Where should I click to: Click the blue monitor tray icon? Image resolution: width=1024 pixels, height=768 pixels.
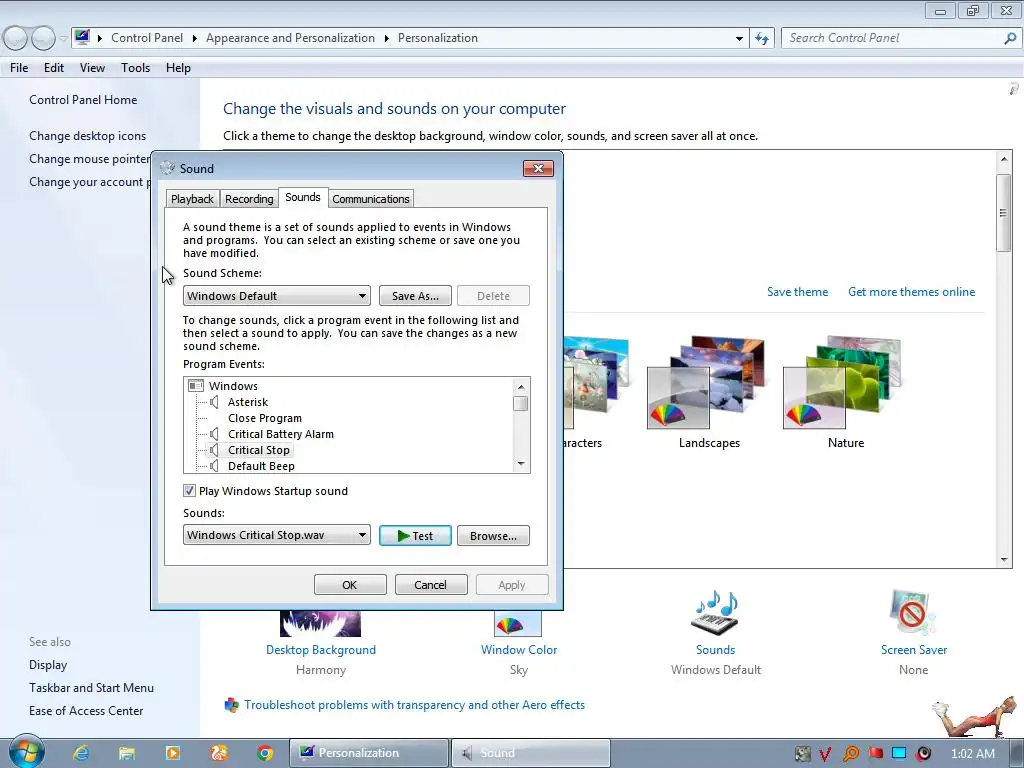click(899, 753)
